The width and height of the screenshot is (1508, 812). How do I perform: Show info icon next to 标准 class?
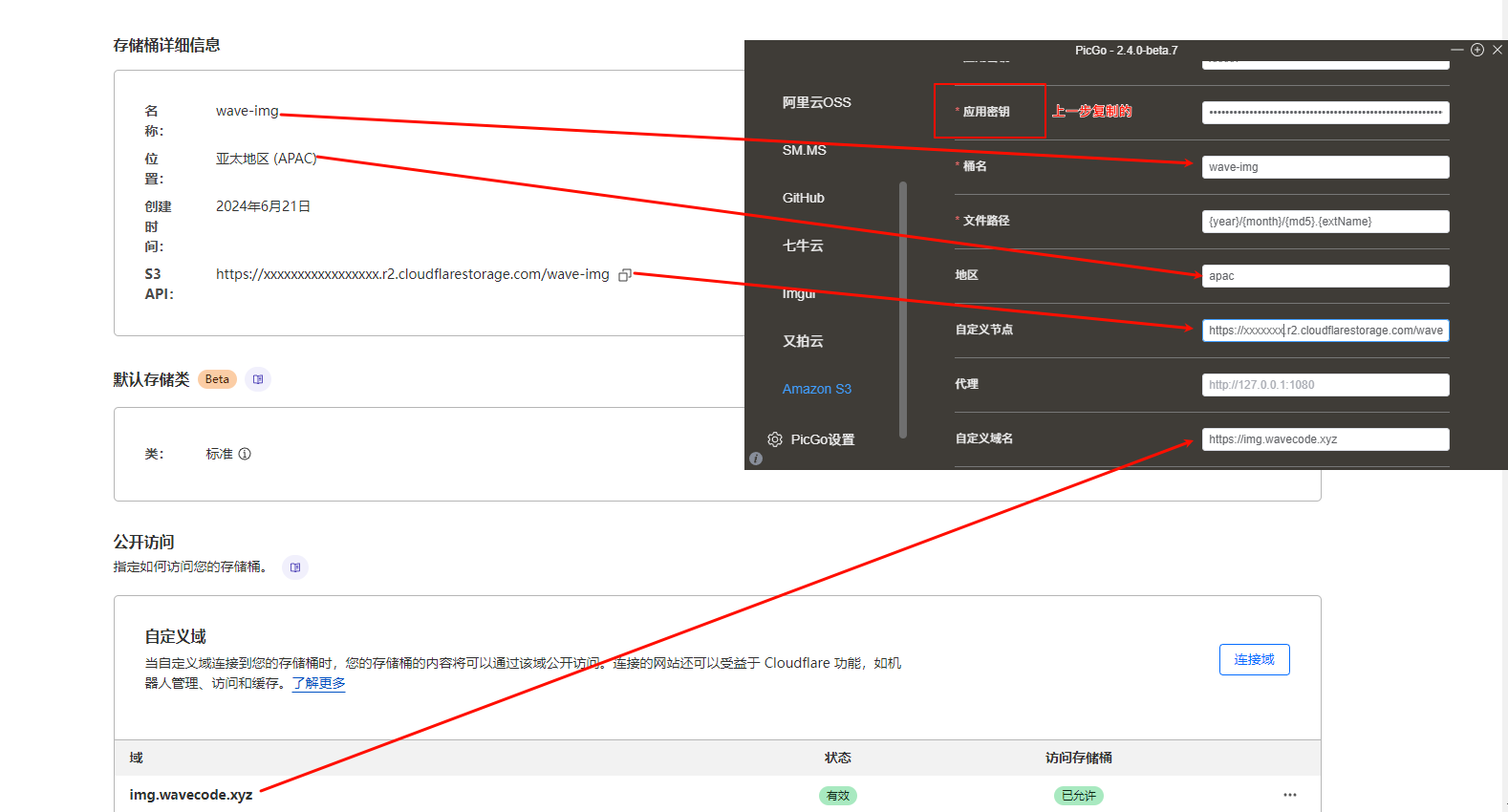tap(245, 454)
